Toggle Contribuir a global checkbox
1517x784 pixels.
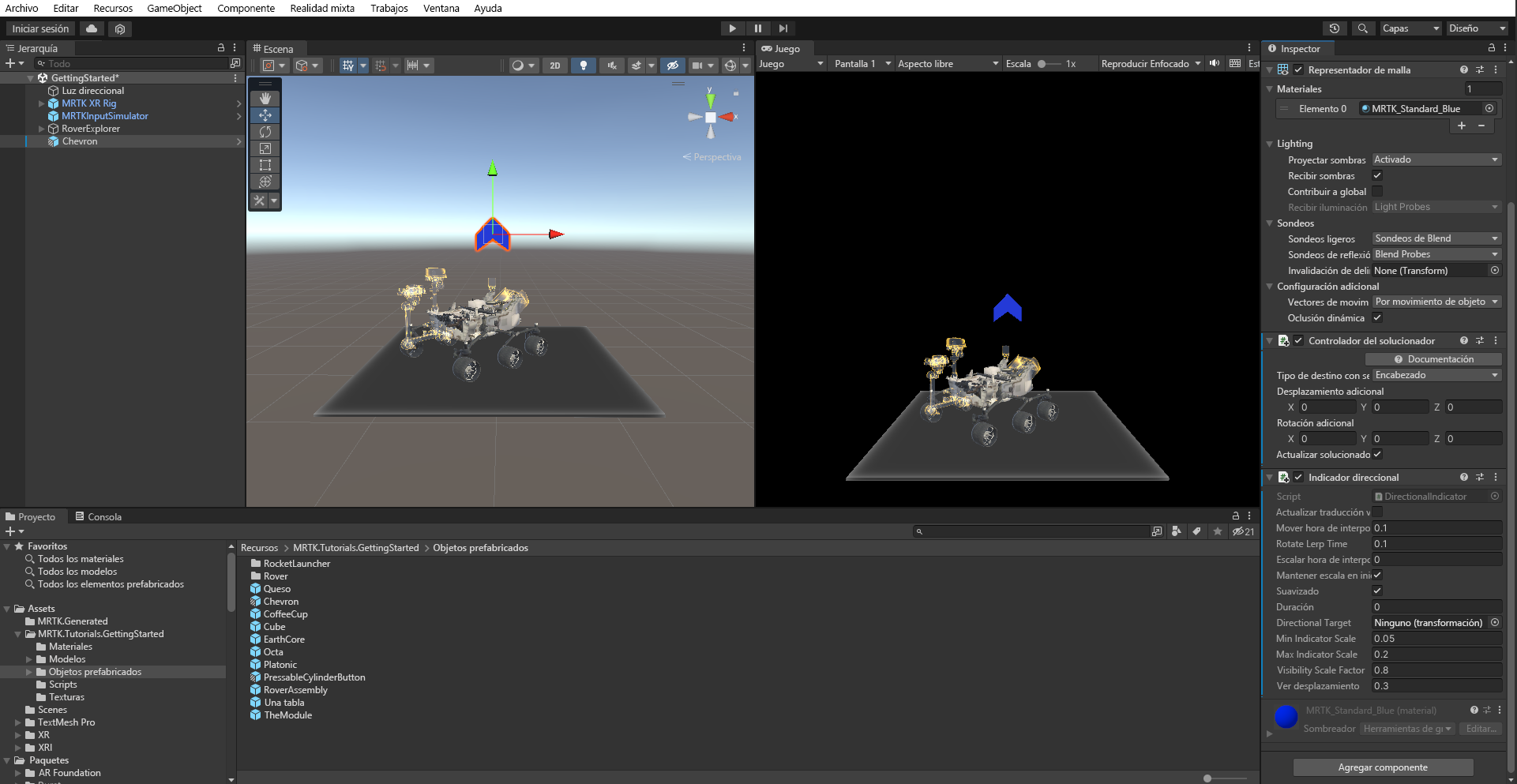coord(1377,191)
